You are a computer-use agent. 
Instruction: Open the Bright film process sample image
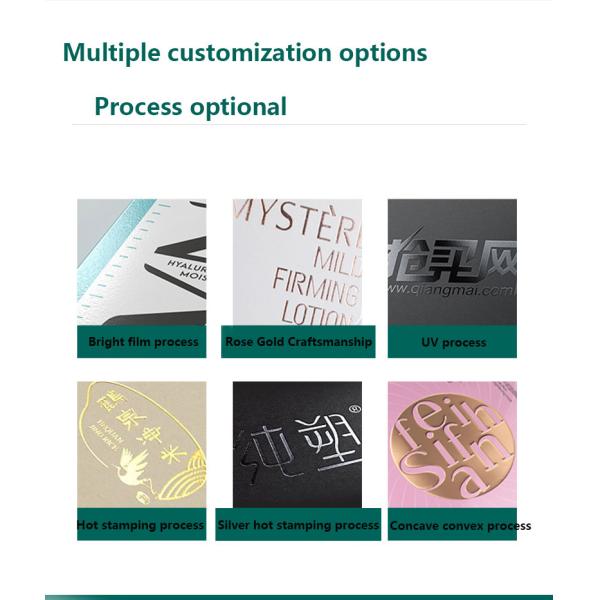[142, 262]
